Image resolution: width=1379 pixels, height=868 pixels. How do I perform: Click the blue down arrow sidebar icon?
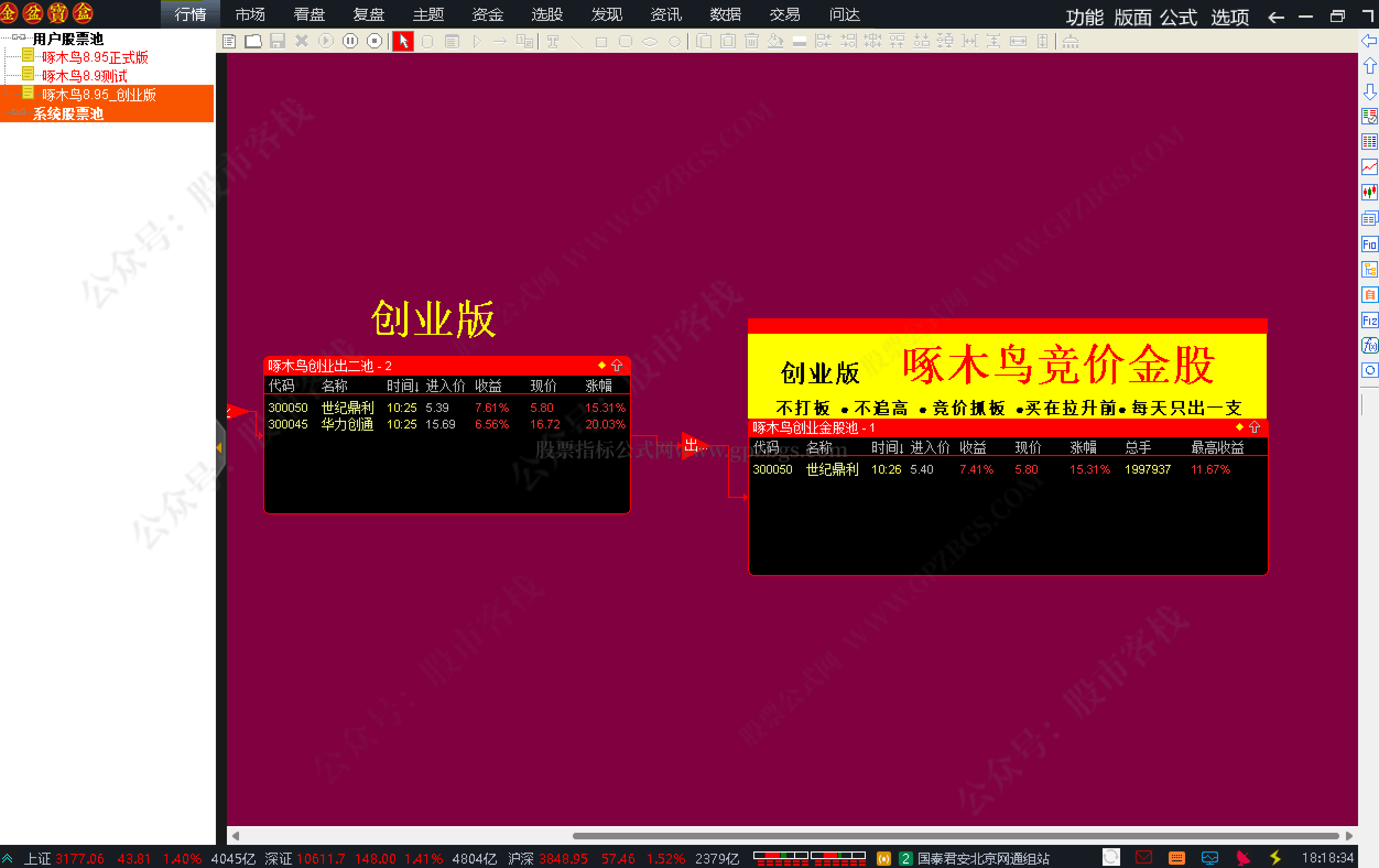coord(1369,91)
